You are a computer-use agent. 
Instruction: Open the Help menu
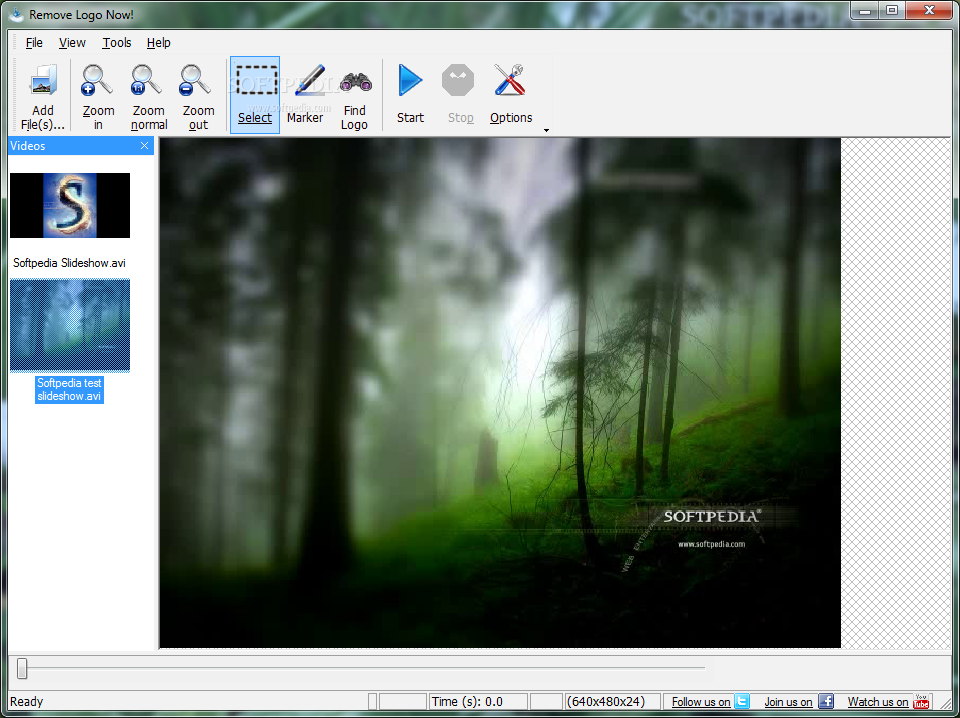(159, 43)
